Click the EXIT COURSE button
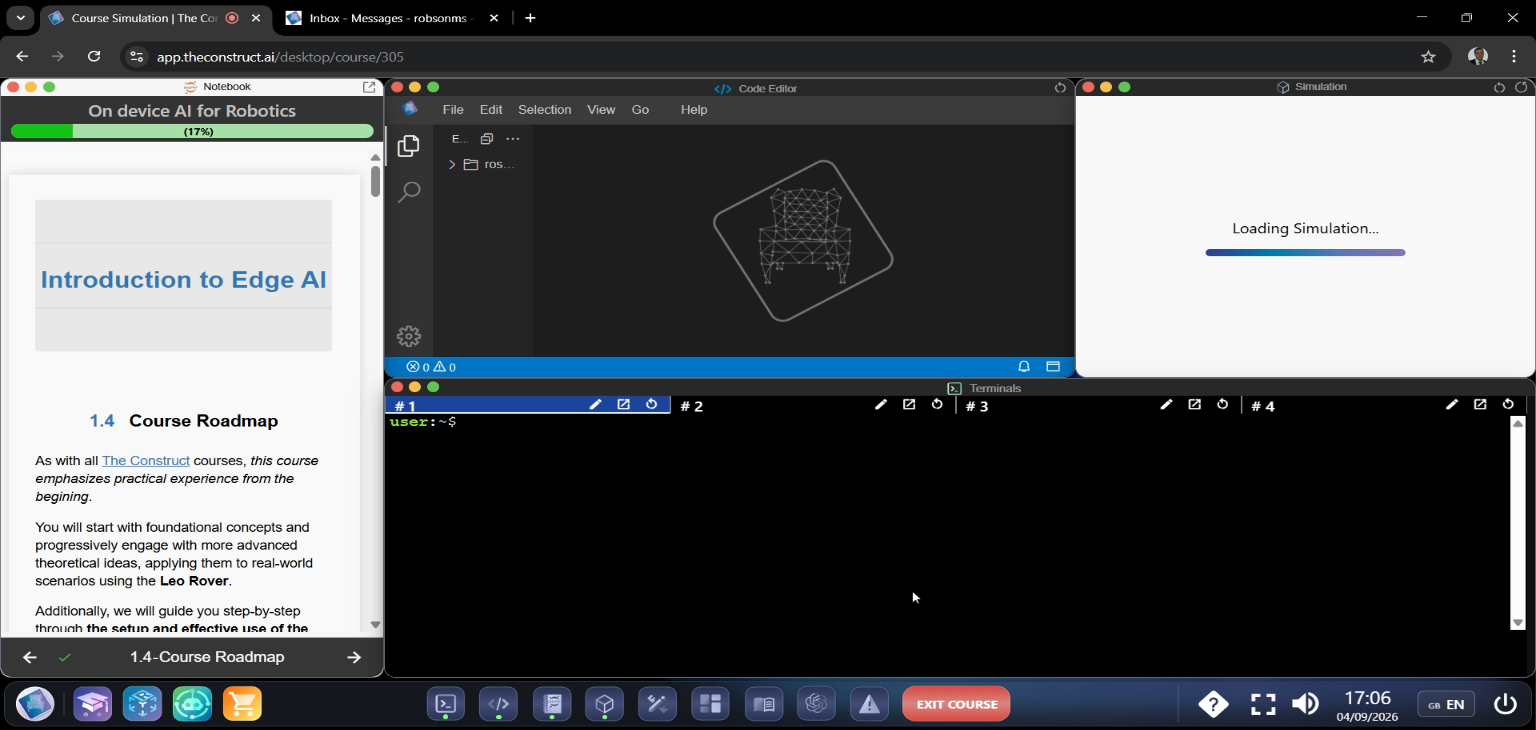Image resolution: width=1536 pixels, height=730 pixels. point(956,704)
